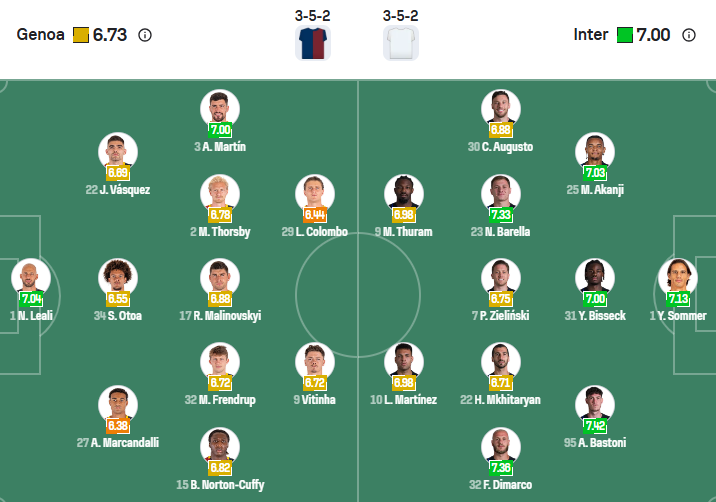The width and height of the screenshot is (716, 502).
Task: Click the Inter team name
Action: (x=591, y=35)
